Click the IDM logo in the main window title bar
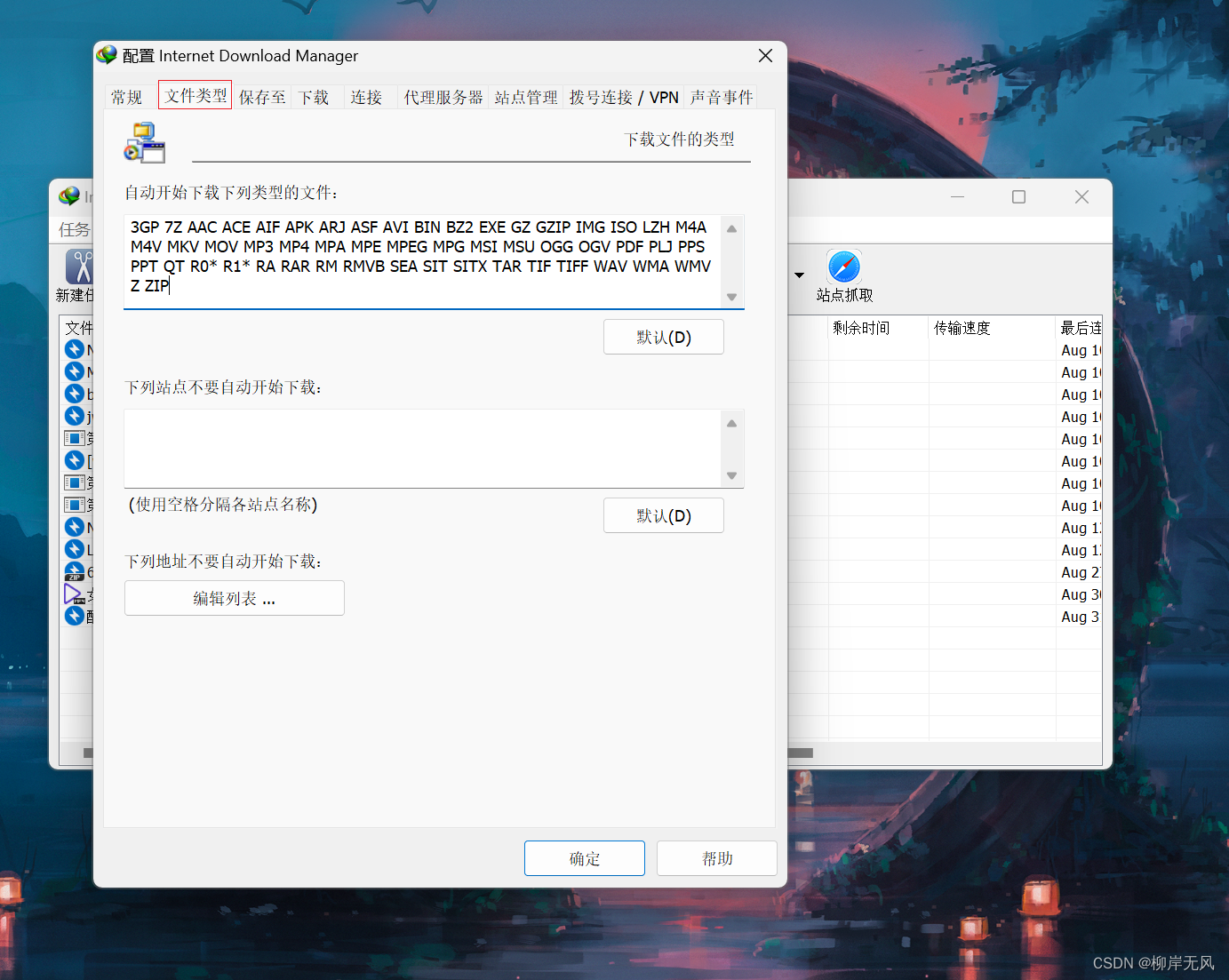Screen dimensions: 1229x980 pos(69,195)
